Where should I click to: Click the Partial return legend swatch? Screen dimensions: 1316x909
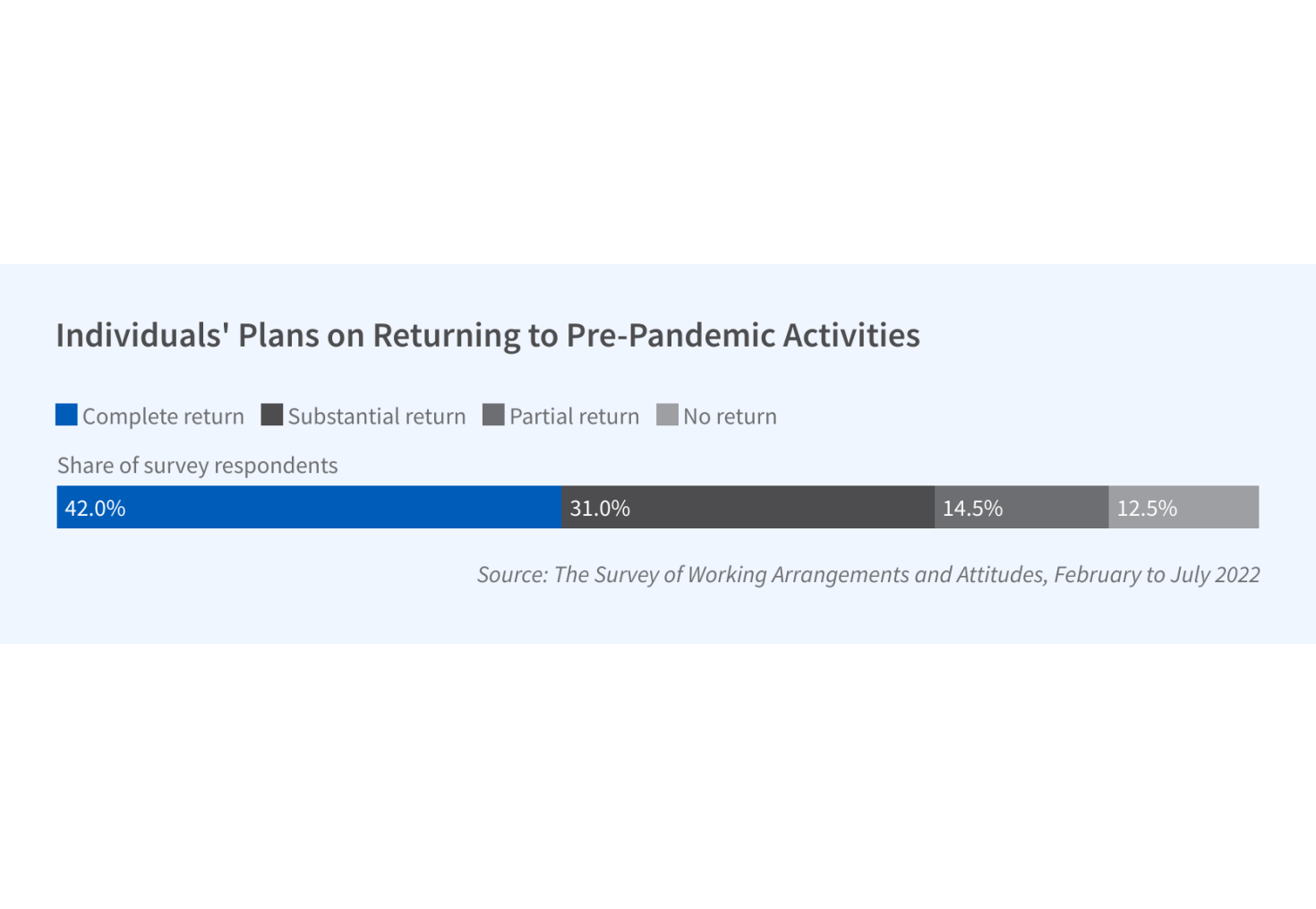(x=493, y=415)
